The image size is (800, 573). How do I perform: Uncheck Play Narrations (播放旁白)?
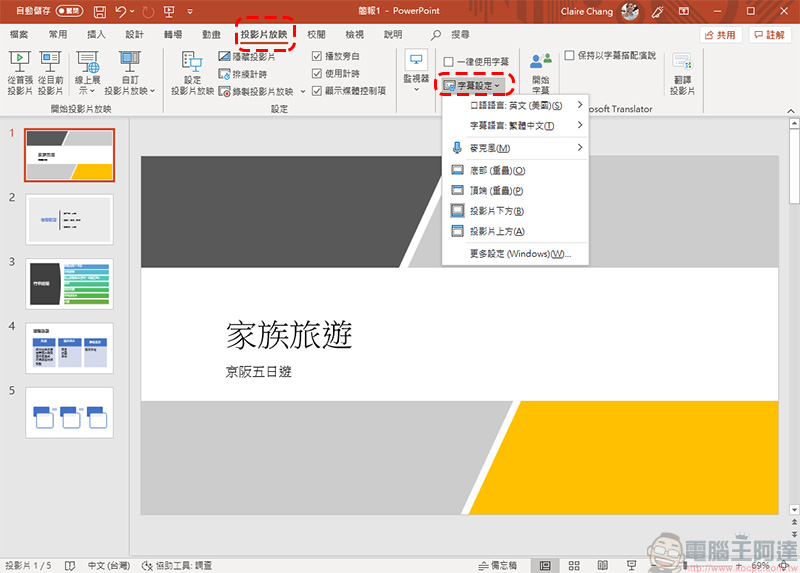[317, 56]
